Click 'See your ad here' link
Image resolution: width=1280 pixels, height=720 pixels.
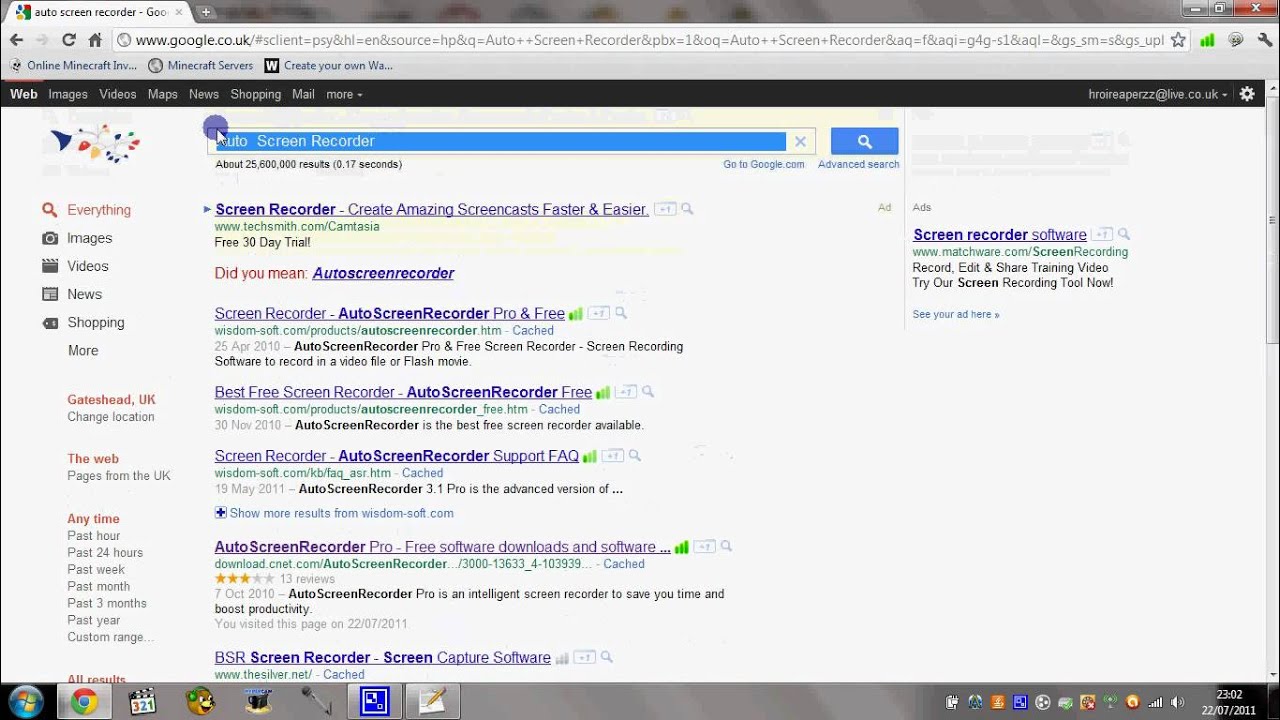click(955, 314)
